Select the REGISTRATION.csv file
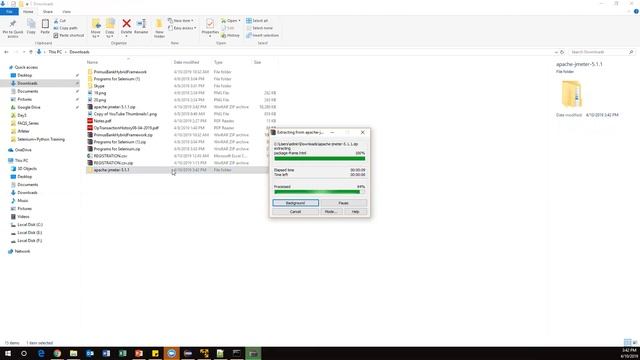640x360 pixels. pos(110,156)
